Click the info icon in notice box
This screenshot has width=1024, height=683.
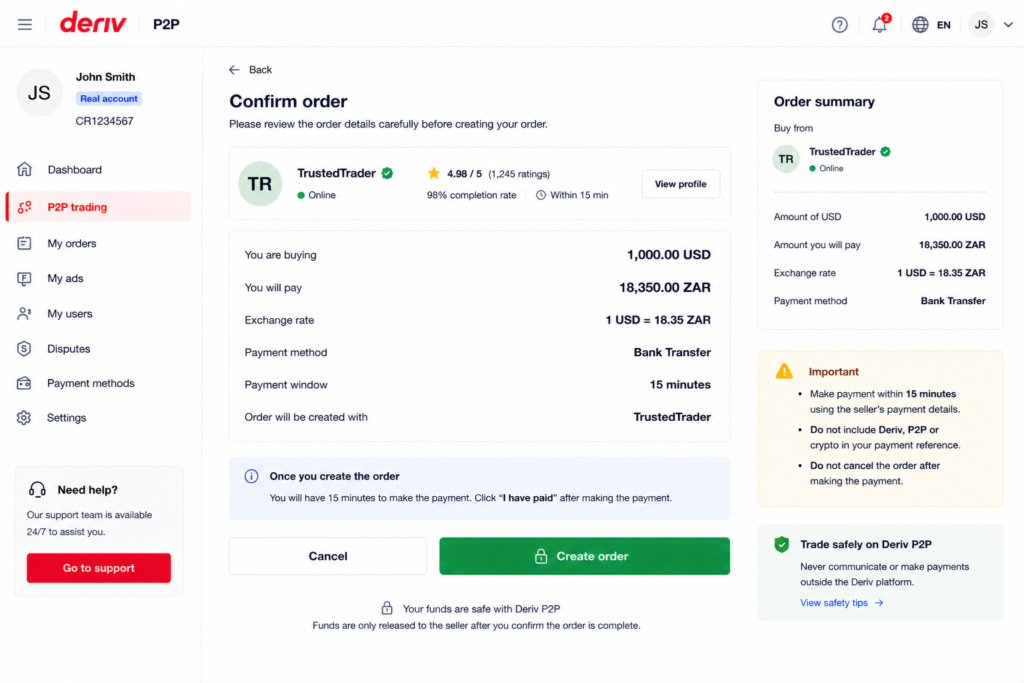(251, 476)
